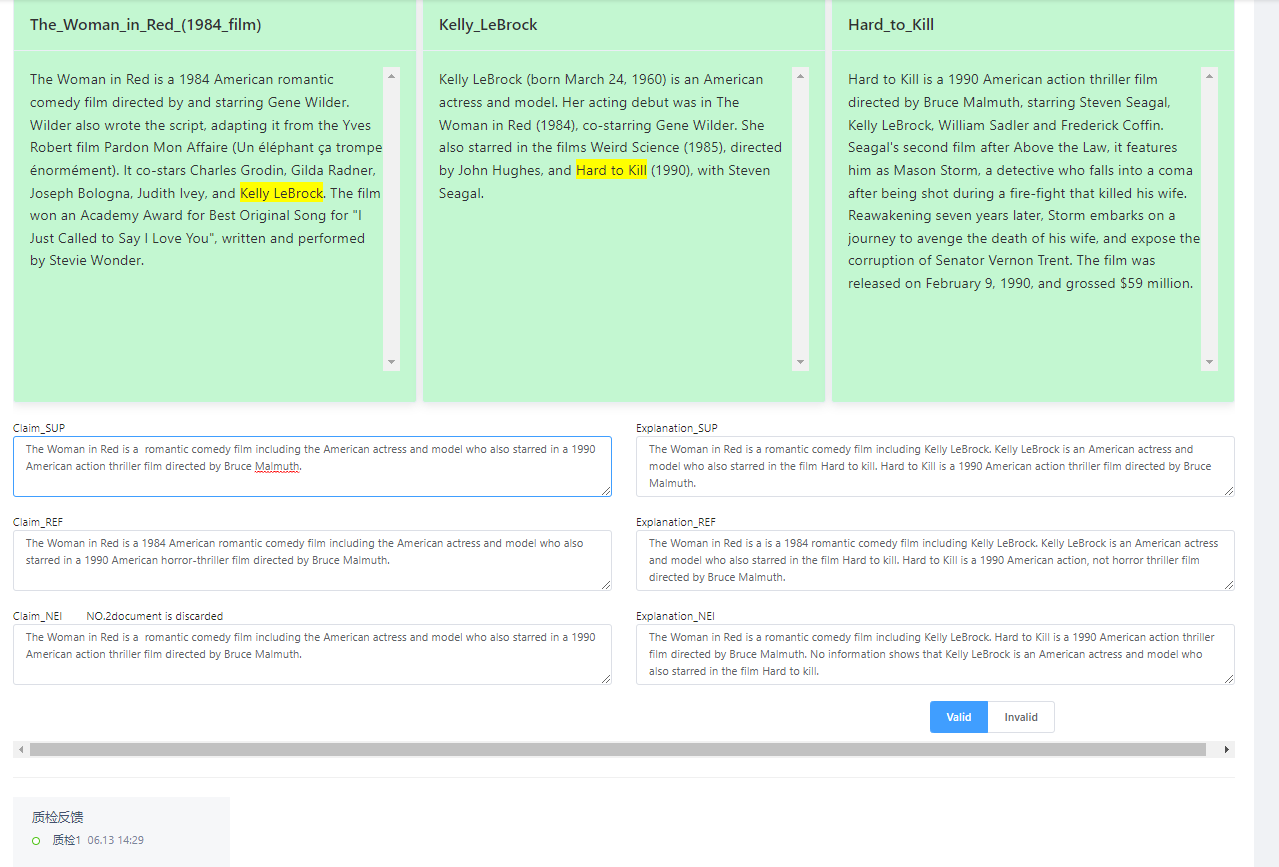Click The_Woman_in_Red_(1984_film) document title
Screen dimensions: 1279x867
point(146,25)
